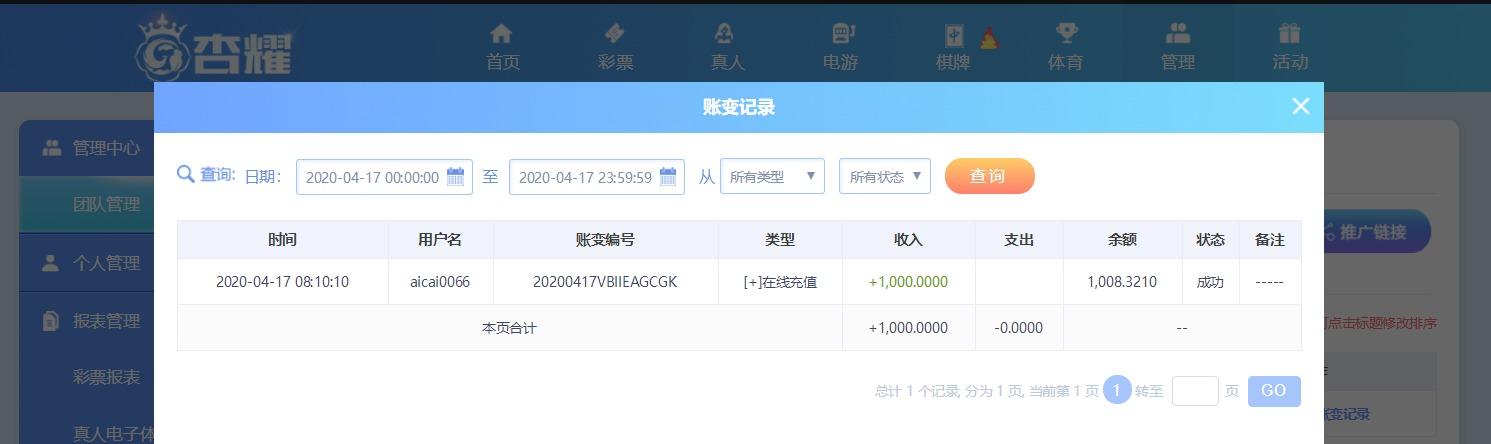Click the page number input field

[x=1194, y=391]
